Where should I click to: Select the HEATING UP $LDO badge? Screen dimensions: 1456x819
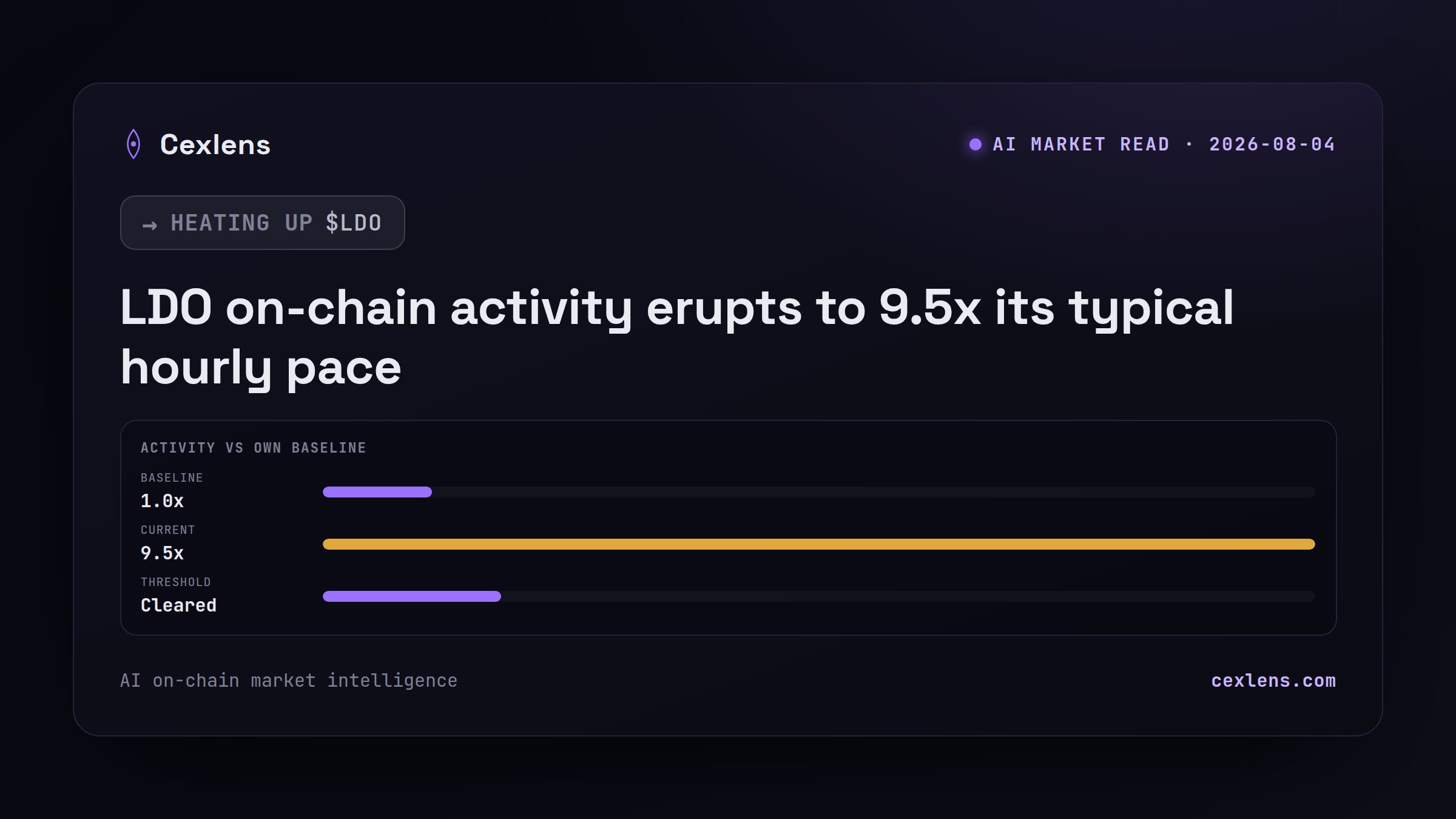(x=263, y=223)
